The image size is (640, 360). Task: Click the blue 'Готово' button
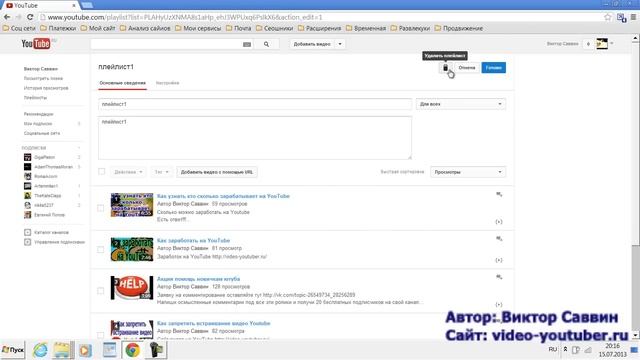(x=493, y=68)
